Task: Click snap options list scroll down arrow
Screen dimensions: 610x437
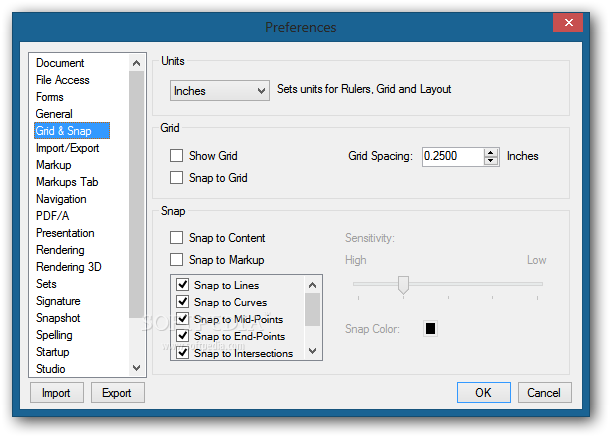Action: tap(312, 351)
